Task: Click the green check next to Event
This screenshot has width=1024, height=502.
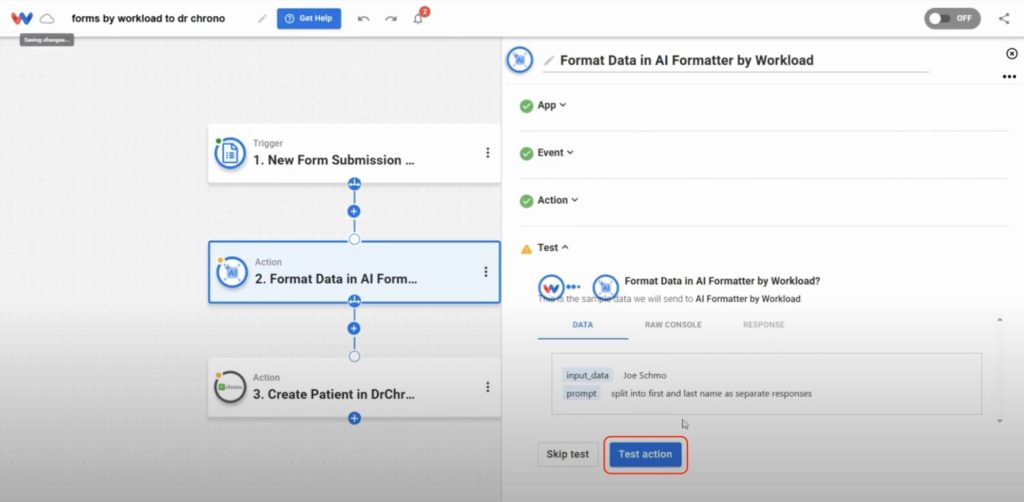Action: point(526,153)
